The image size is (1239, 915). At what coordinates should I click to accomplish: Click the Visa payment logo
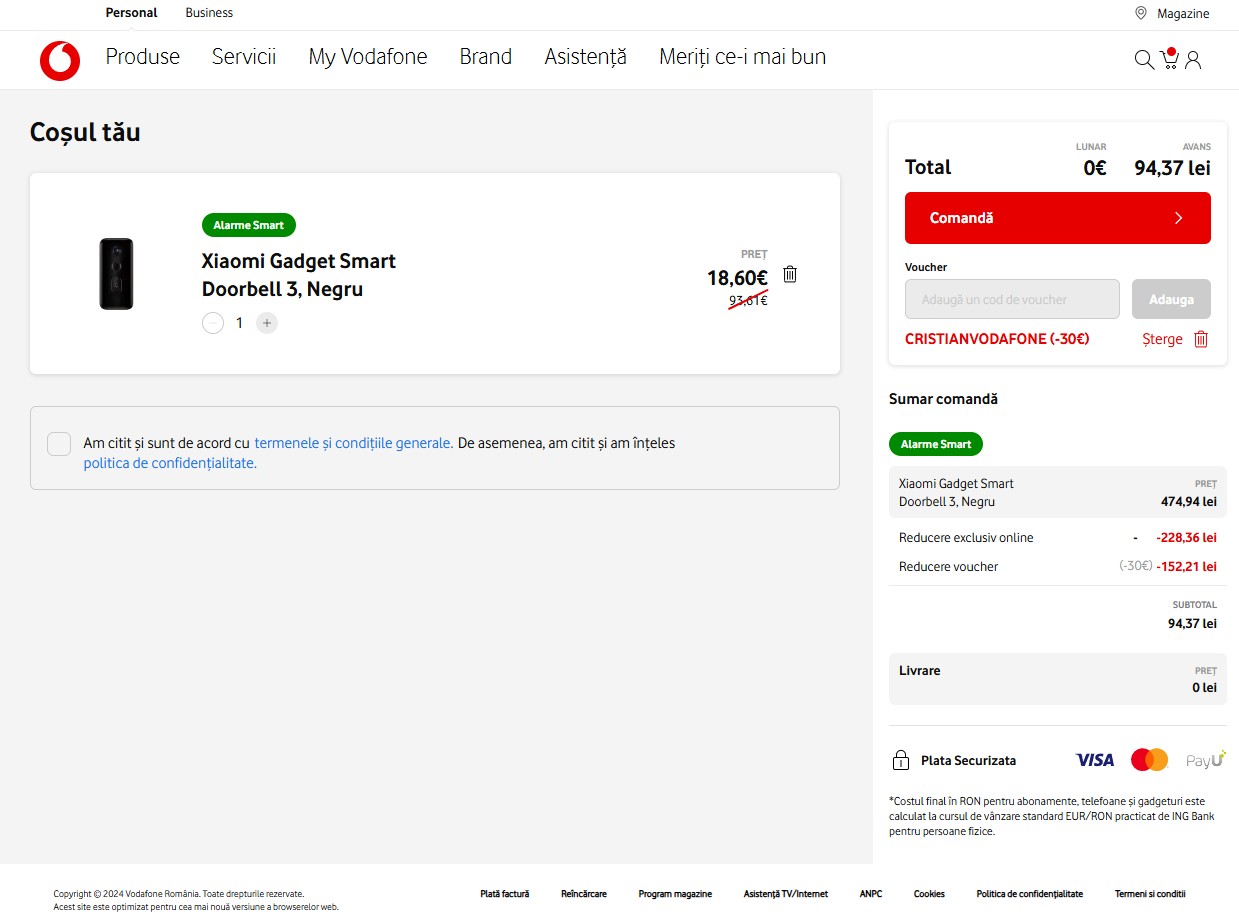[x=1095, y=760]
